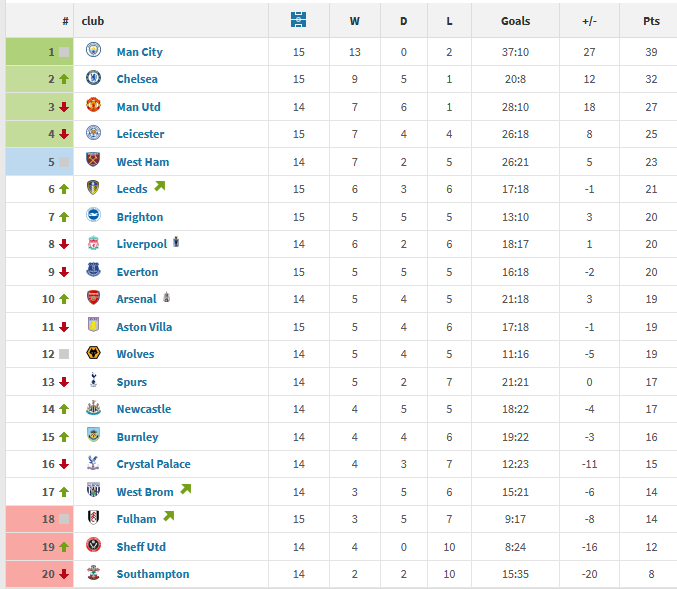Click the Man City club crest
677x589 pixels.
coord(93,50)
